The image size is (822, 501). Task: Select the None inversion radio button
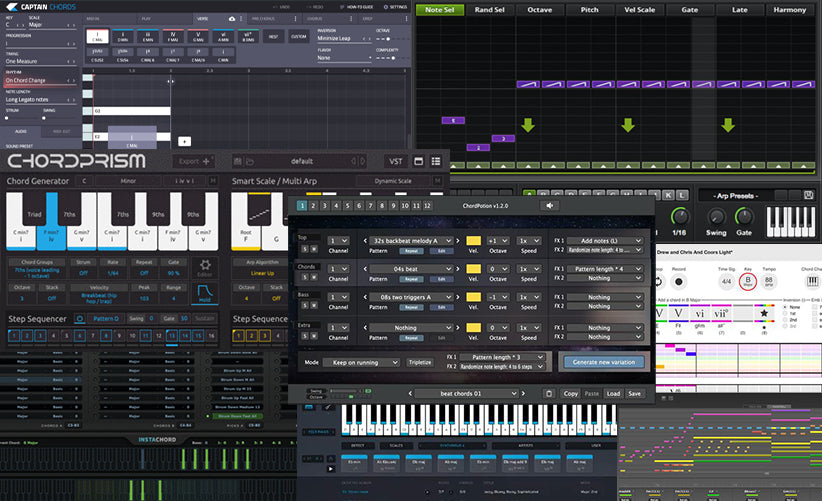pyautogui.click(x=784, y=307)
